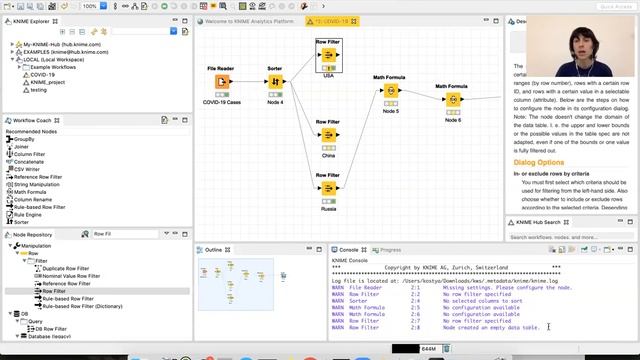The width and height of the screenshot is (640, 360).
Task: Select Nominal Value Row Filter in Node Repository
Action: (x=71, y=276)
